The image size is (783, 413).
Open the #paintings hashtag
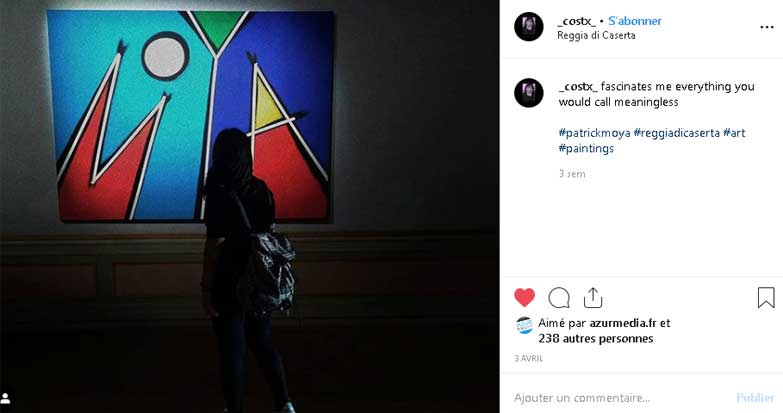(586, 148)
